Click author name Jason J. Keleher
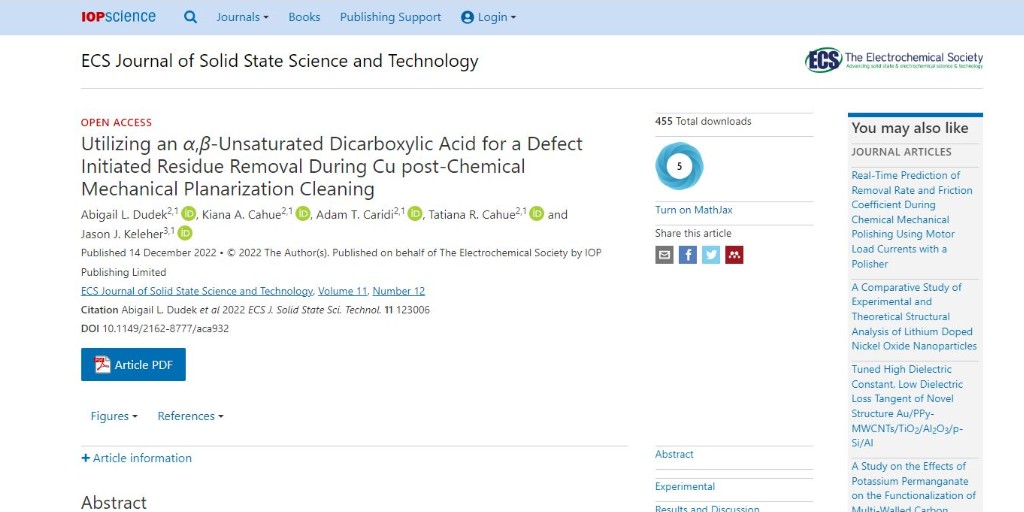 click(122, 234)
